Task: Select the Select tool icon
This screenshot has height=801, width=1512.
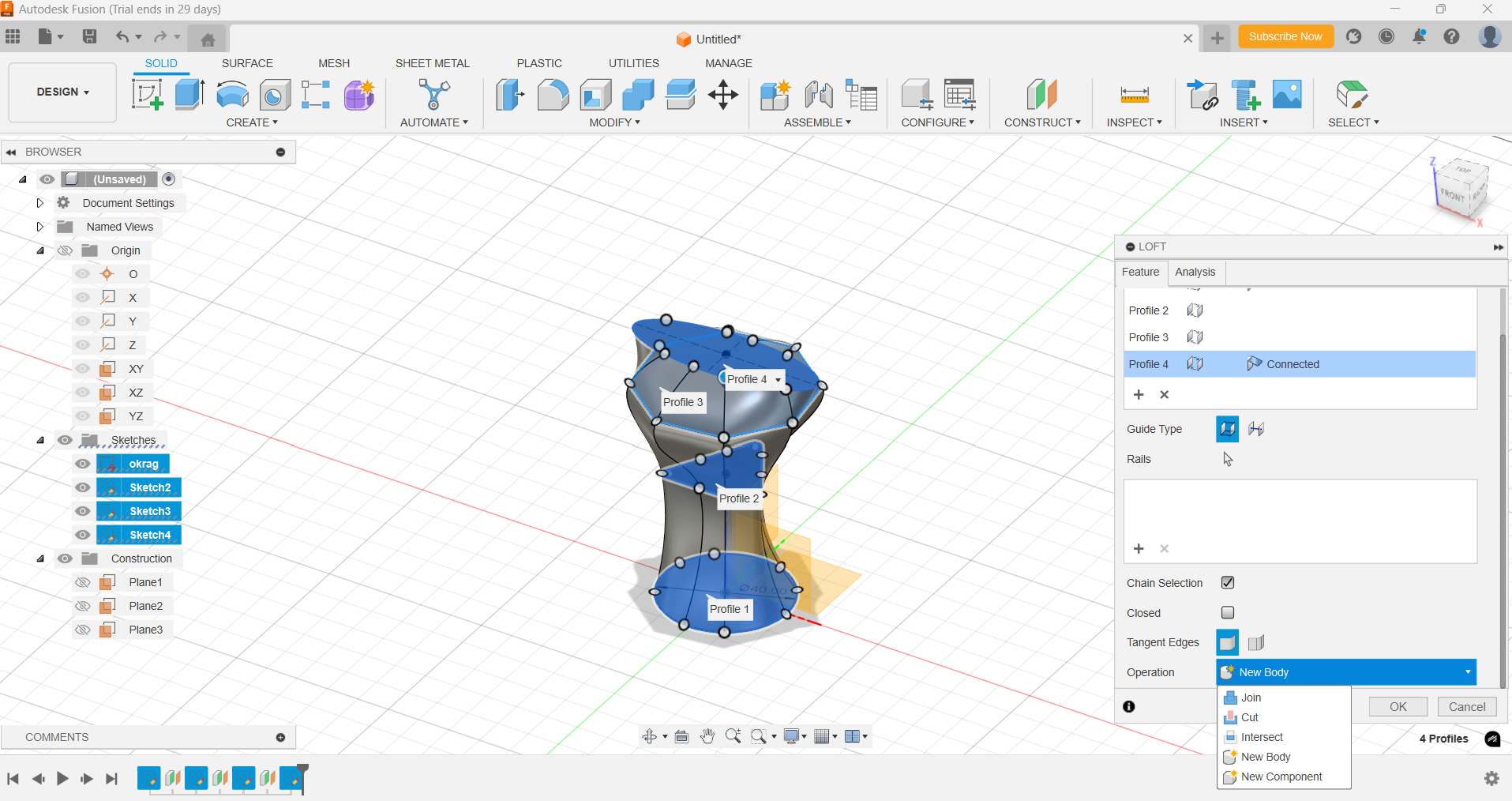Action: click(x=1353, y=95)
